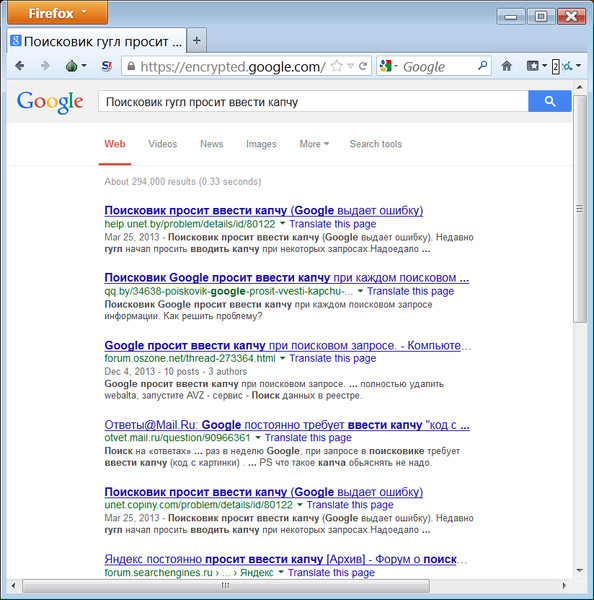
Task: Translate the forum.searchengines.ru result page
Action: tap(331, 572)
